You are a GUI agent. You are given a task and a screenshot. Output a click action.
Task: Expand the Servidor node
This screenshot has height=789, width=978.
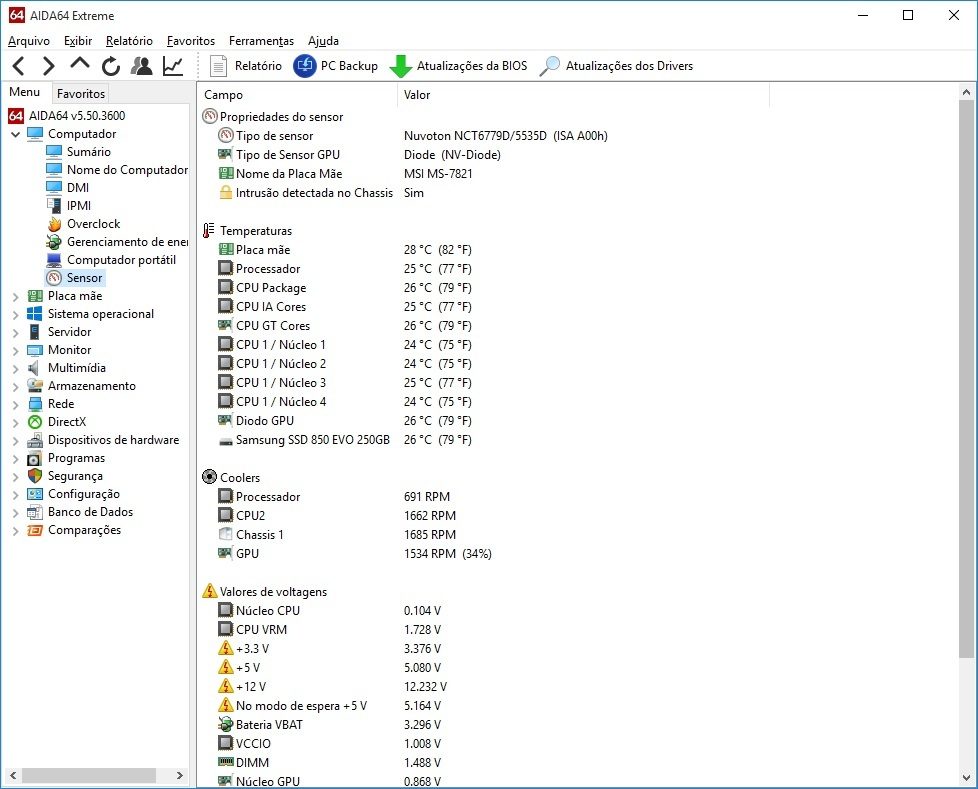[16, 333]
